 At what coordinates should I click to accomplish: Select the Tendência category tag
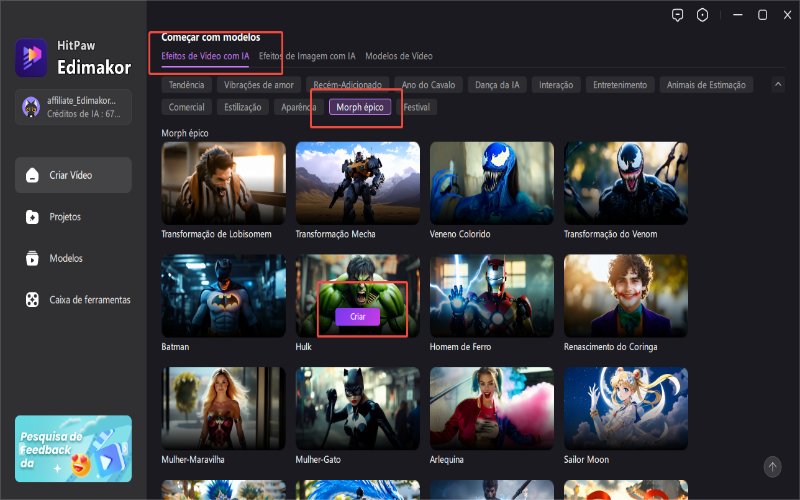[186, 85]
